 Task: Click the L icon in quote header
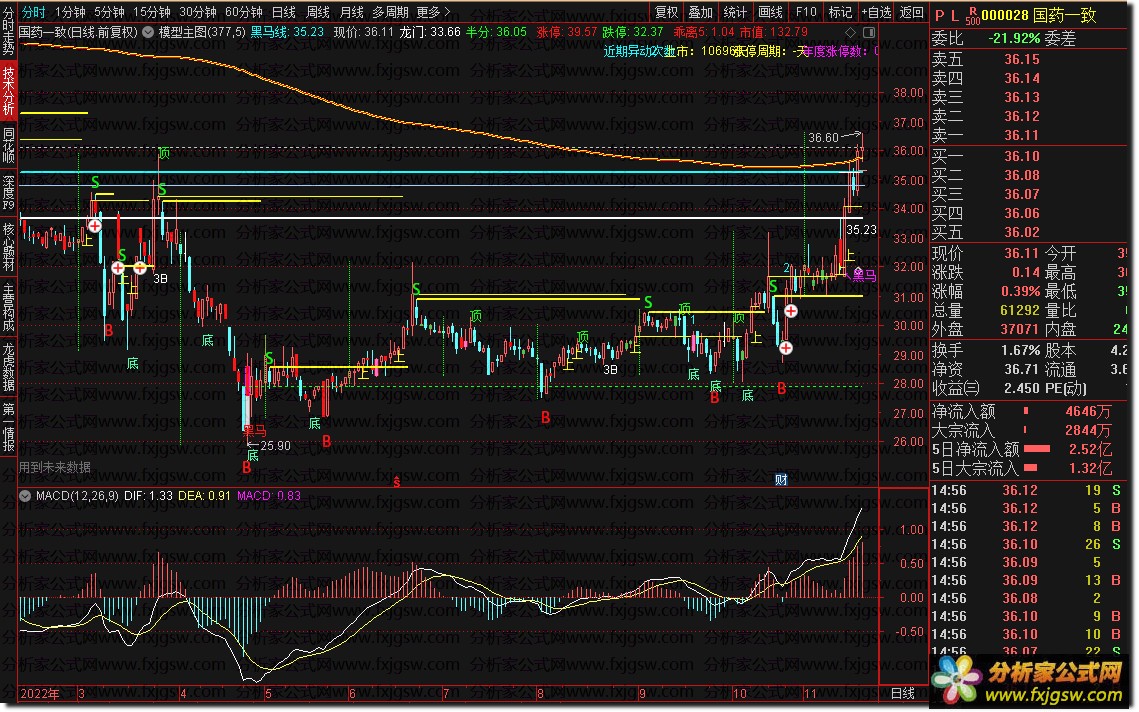pyautogui.click(x=954, y=15)
